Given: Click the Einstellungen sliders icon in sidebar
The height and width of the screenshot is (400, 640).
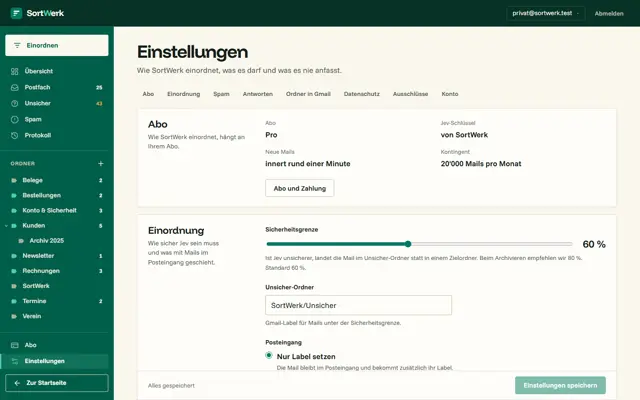Looking at the screenshot, I should (15, 361).
